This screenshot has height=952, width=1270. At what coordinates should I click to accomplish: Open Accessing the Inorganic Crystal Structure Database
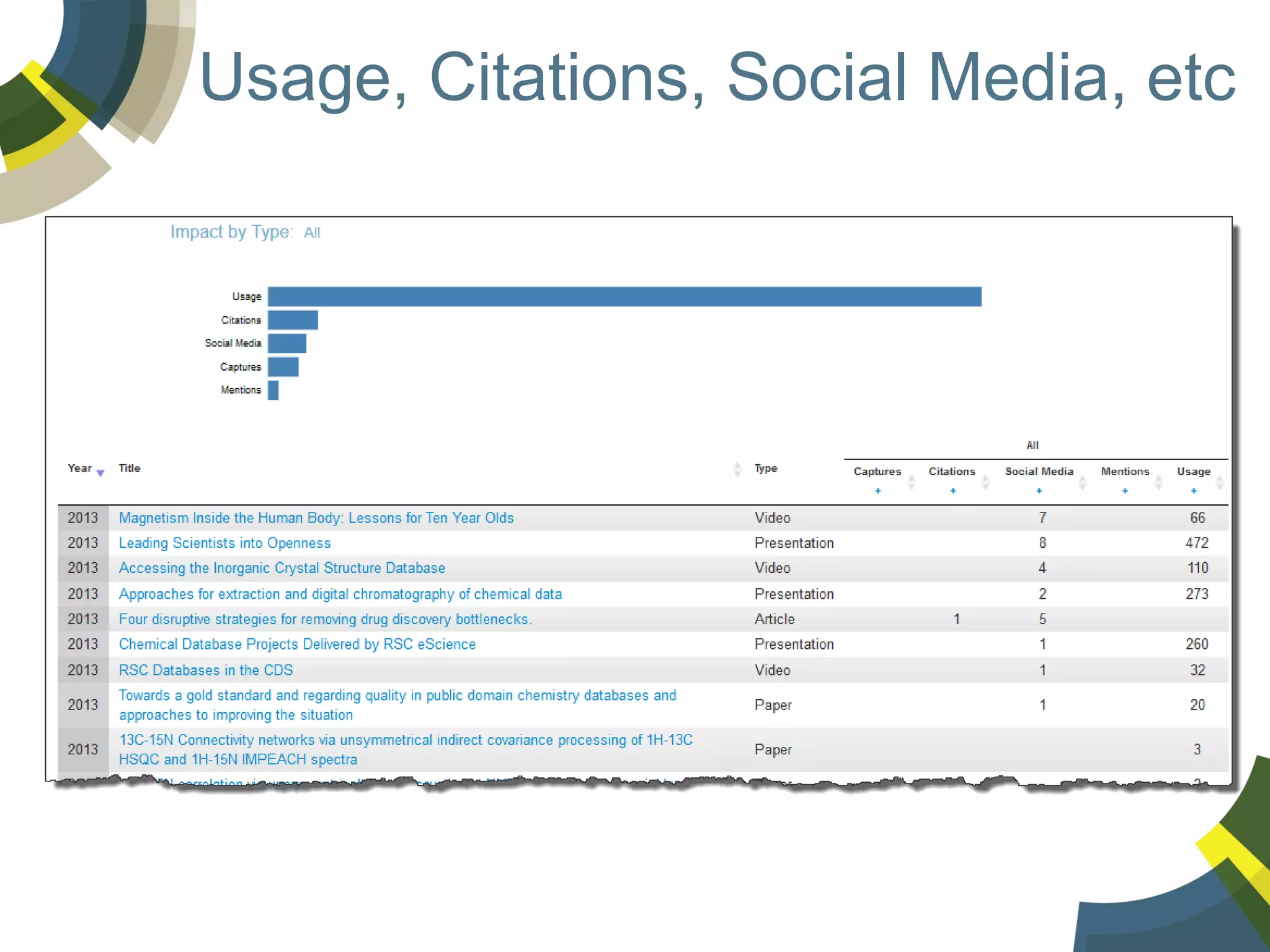coord(282,568)
